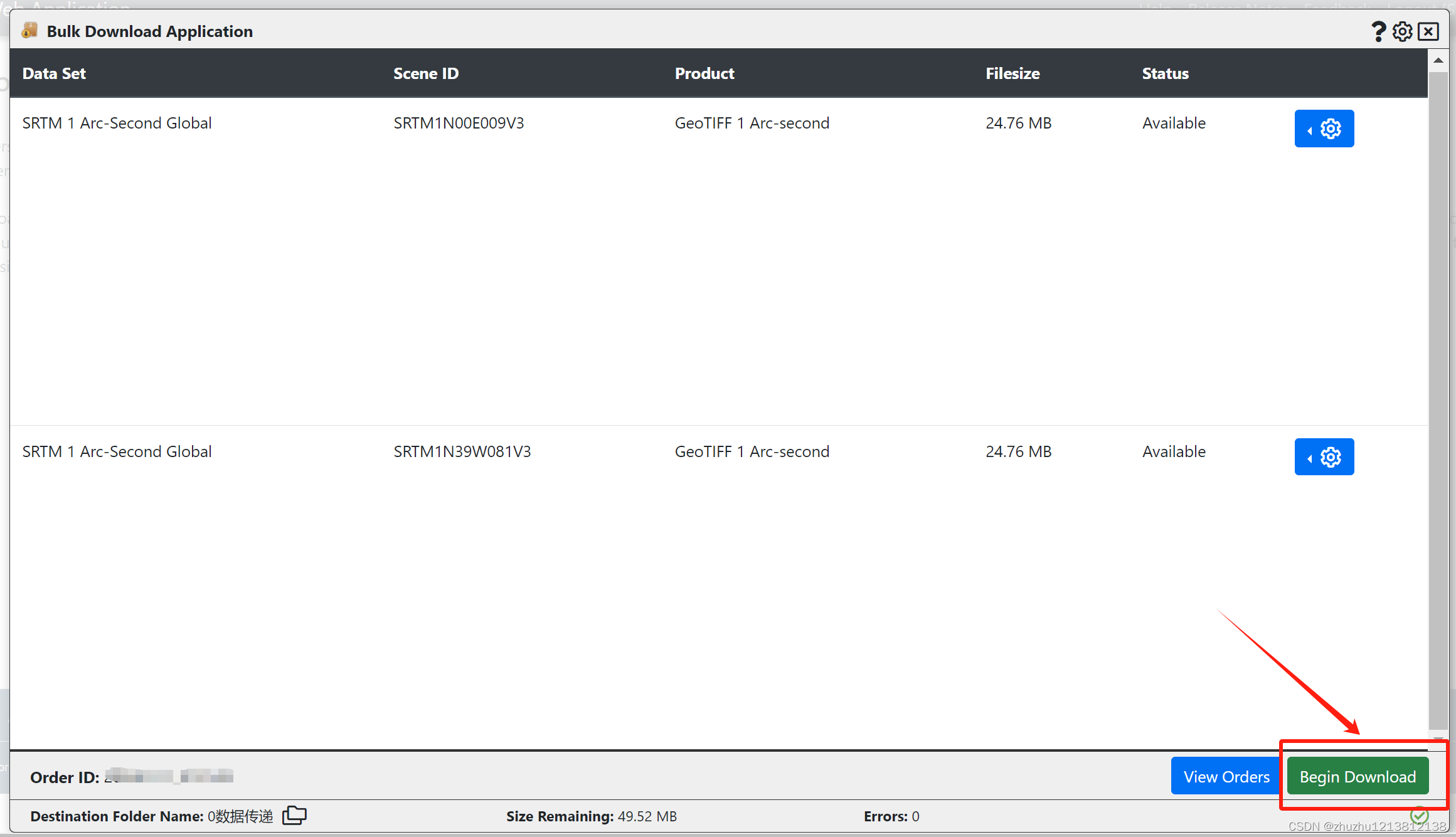
Task: Click the green checkmark status icon
Action: (1420, 816)
